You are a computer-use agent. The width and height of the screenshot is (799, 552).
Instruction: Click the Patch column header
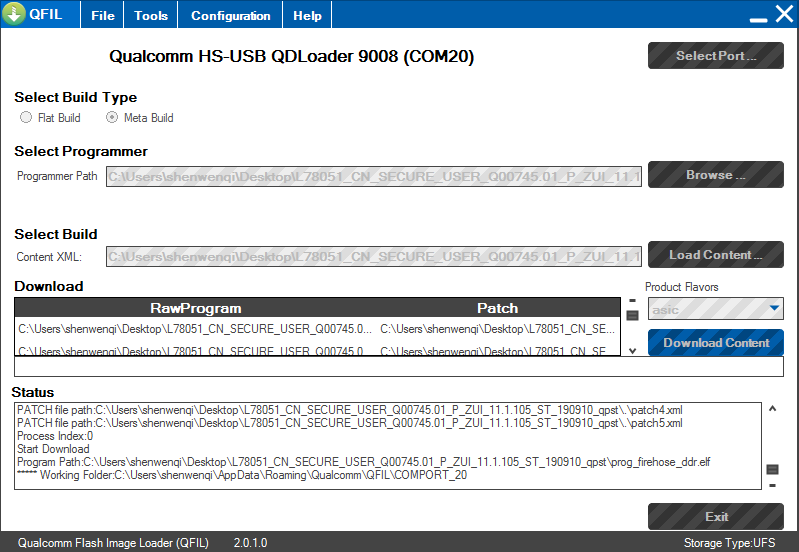[497, 308]
